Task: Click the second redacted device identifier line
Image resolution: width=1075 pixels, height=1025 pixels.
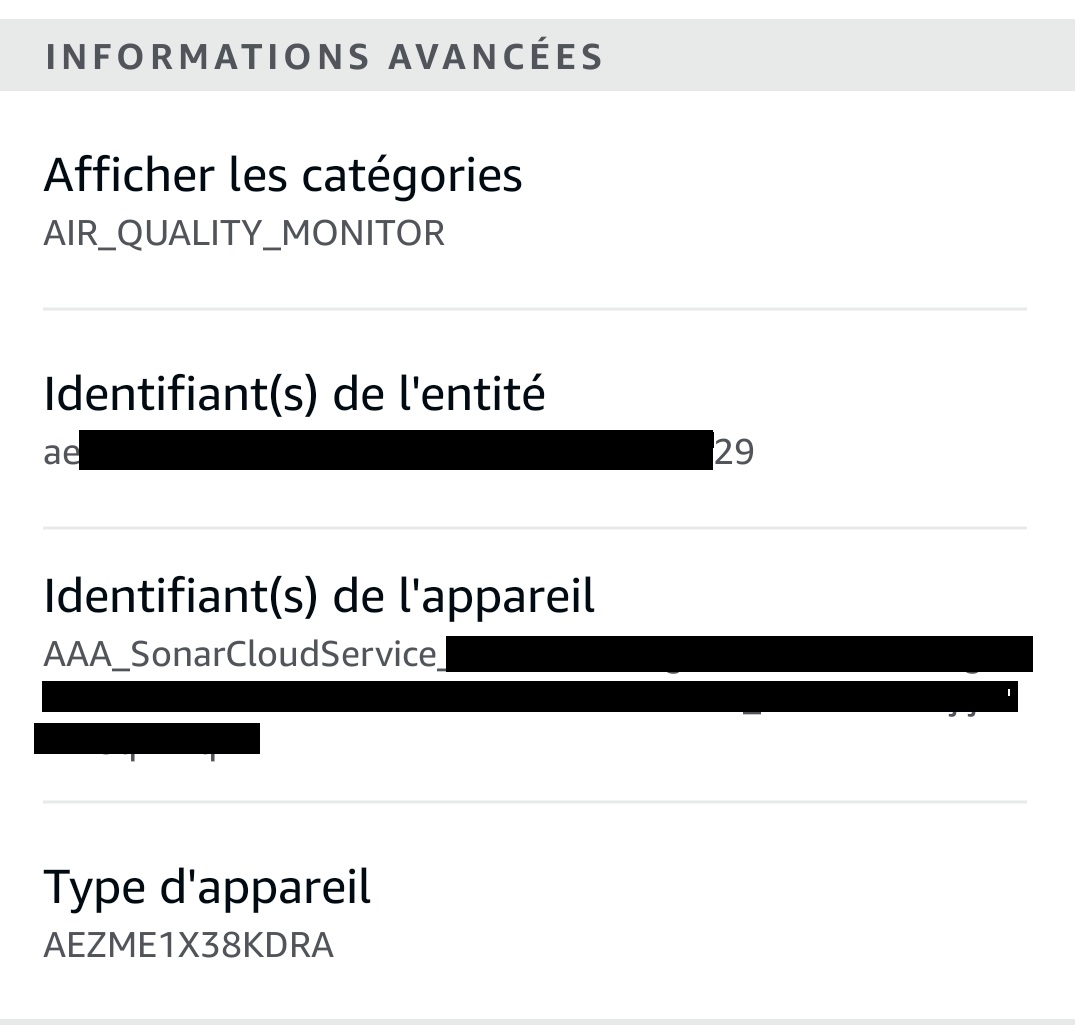Action: [529, 696]
